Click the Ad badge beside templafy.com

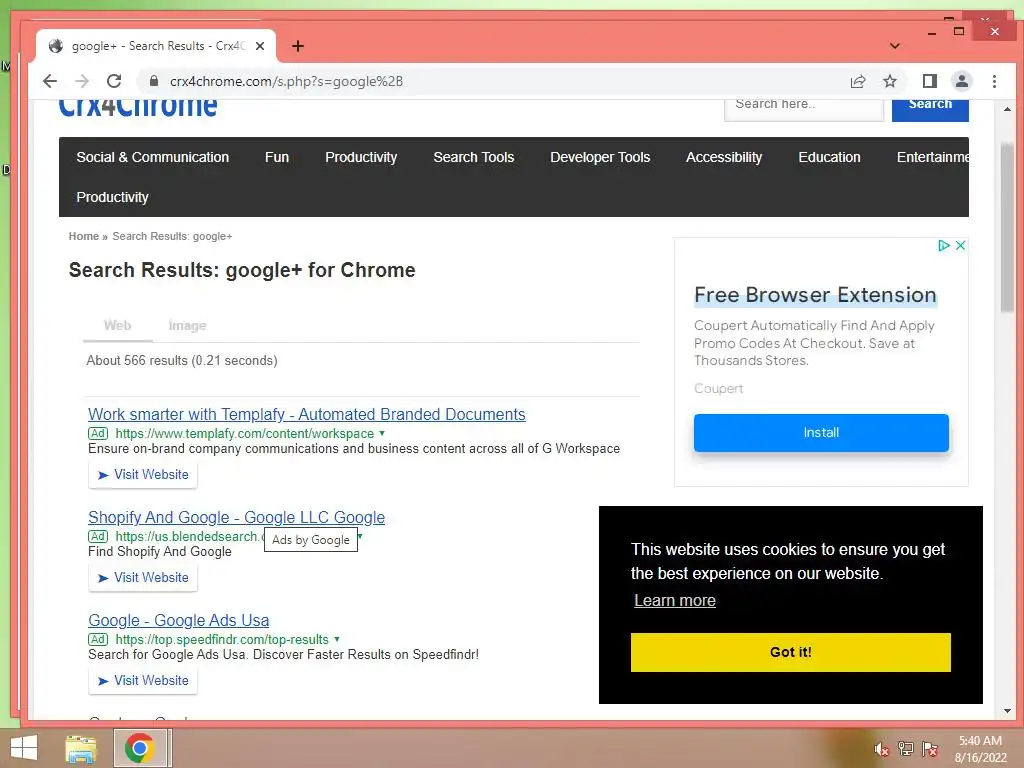pyautogui.click(x=98, y=434)
